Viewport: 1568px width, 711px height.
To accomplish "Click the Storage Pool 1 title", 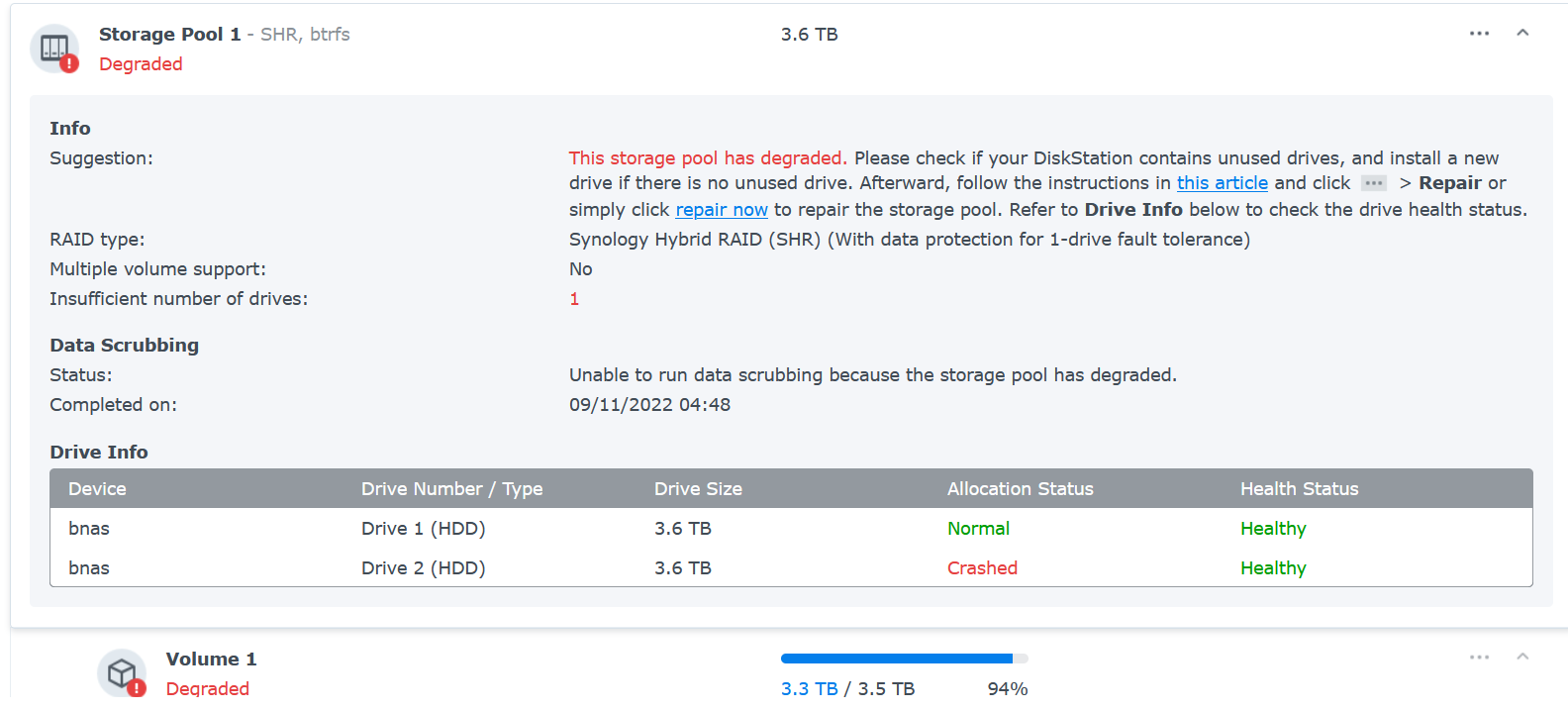I will point(169,35).
